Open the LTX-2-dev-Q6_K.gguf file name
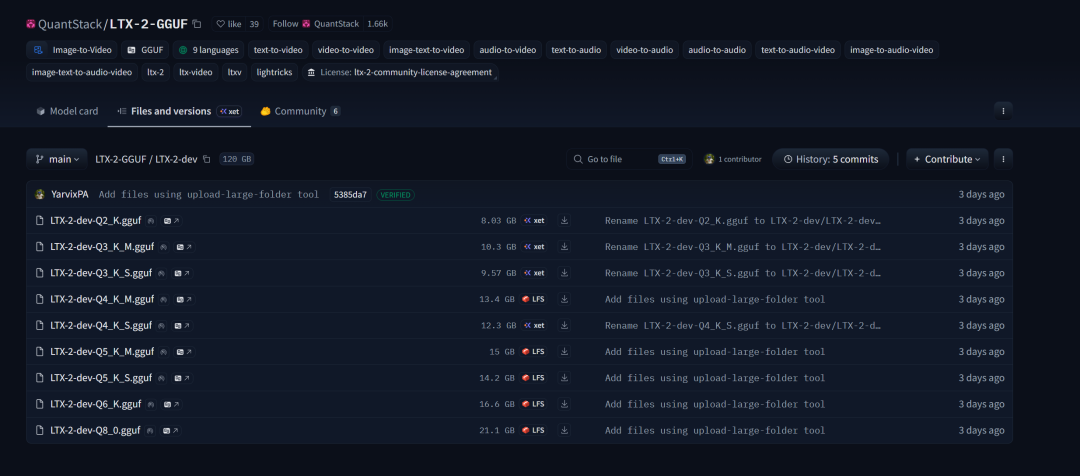Viewport: 1080px width, 476px height. click(96, 404)
